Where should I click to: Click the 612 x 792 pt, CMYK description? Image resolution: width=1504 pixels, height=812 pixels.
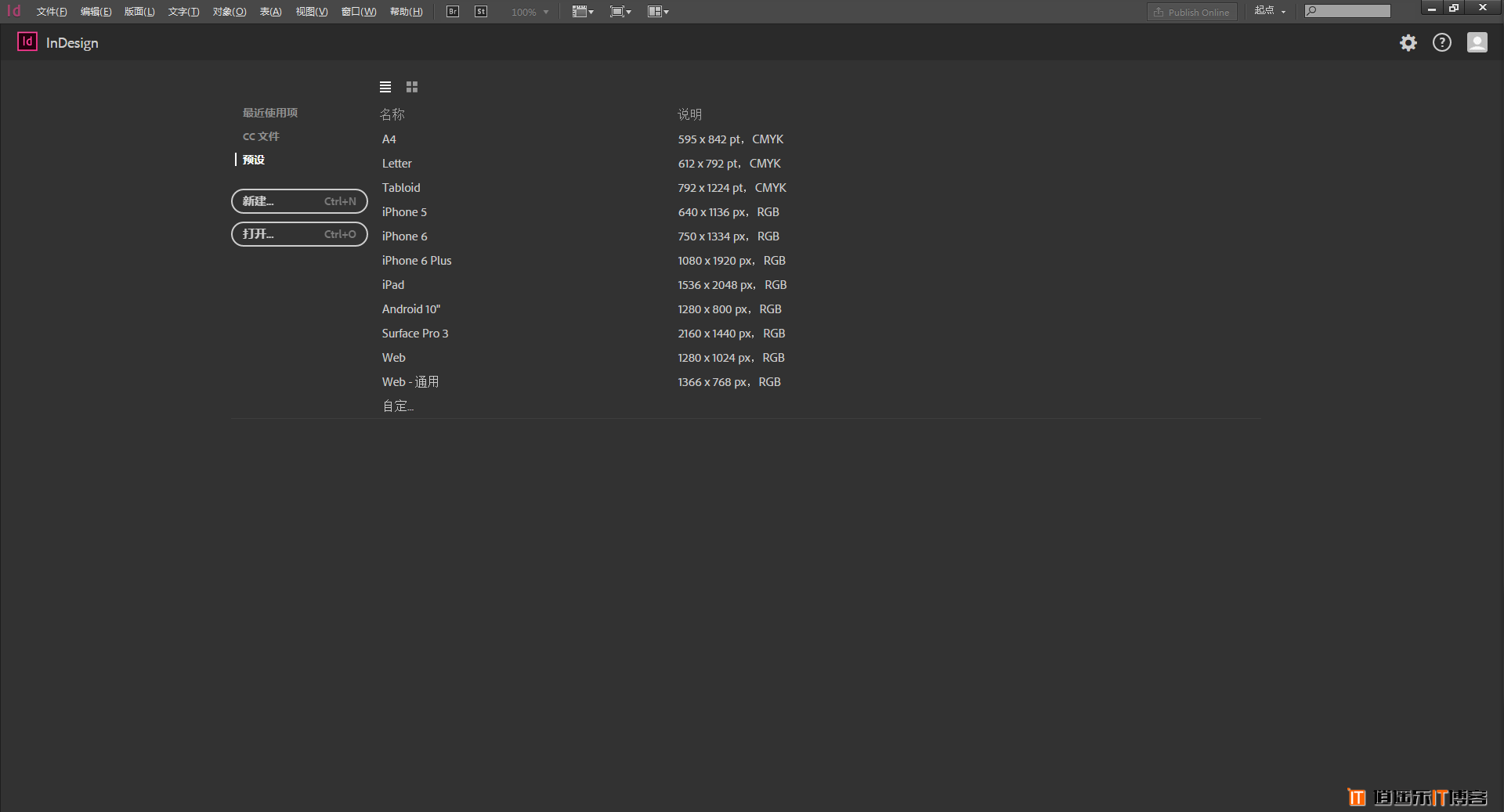coord(729,164)
